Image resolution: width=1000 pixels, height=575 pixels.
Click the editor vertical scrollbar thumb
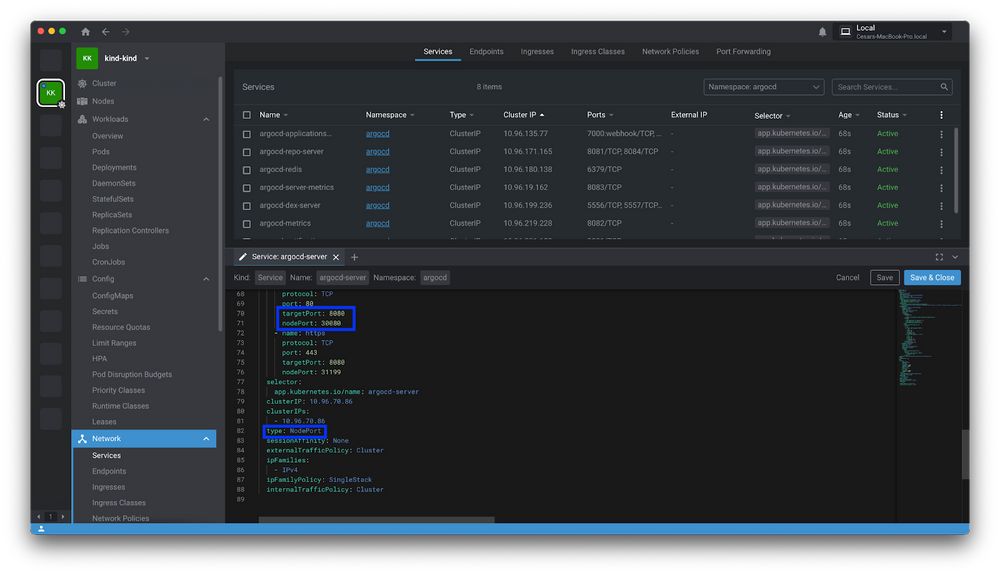965,454
